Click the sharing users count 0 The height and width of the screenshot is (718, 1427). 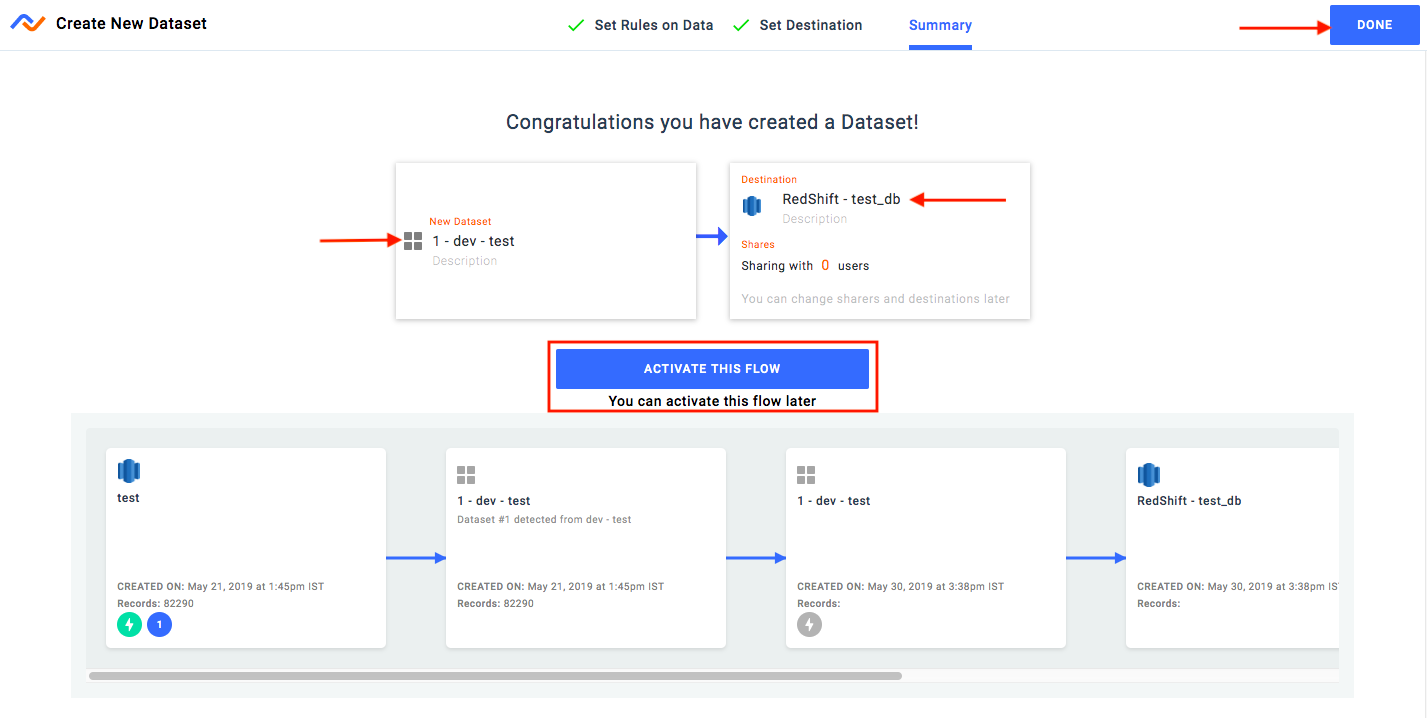[x=825, y=266]
